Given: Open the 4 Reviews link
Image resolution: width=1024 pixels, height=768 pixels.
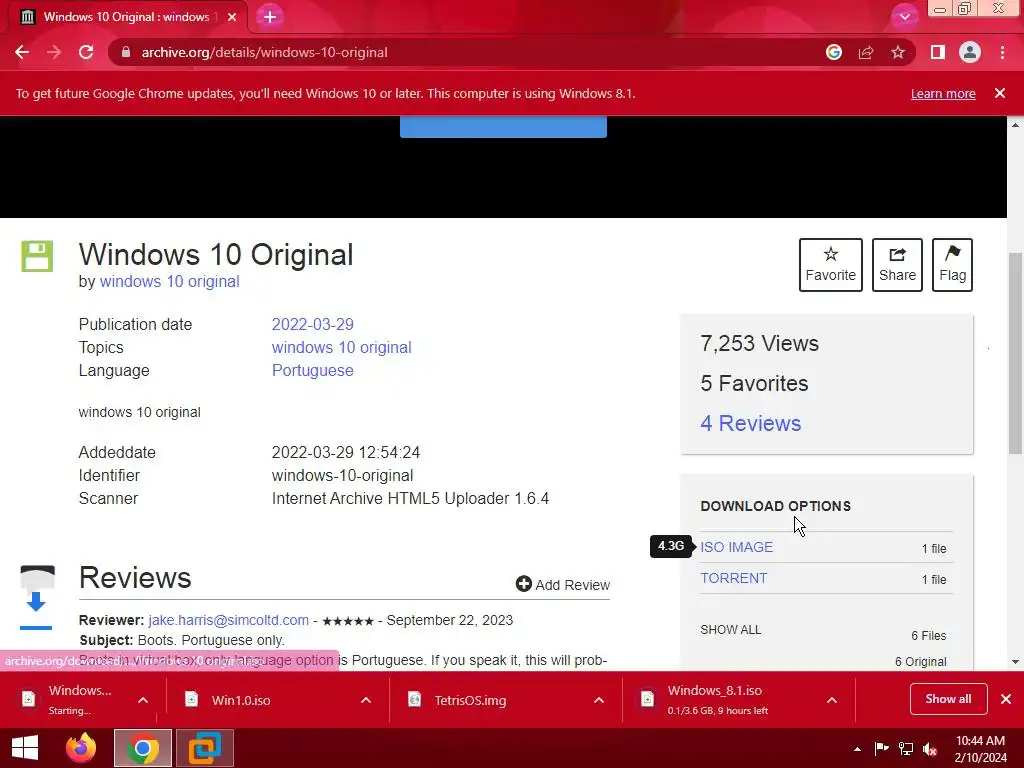Looking at the screenshot, I should [750, 423].
